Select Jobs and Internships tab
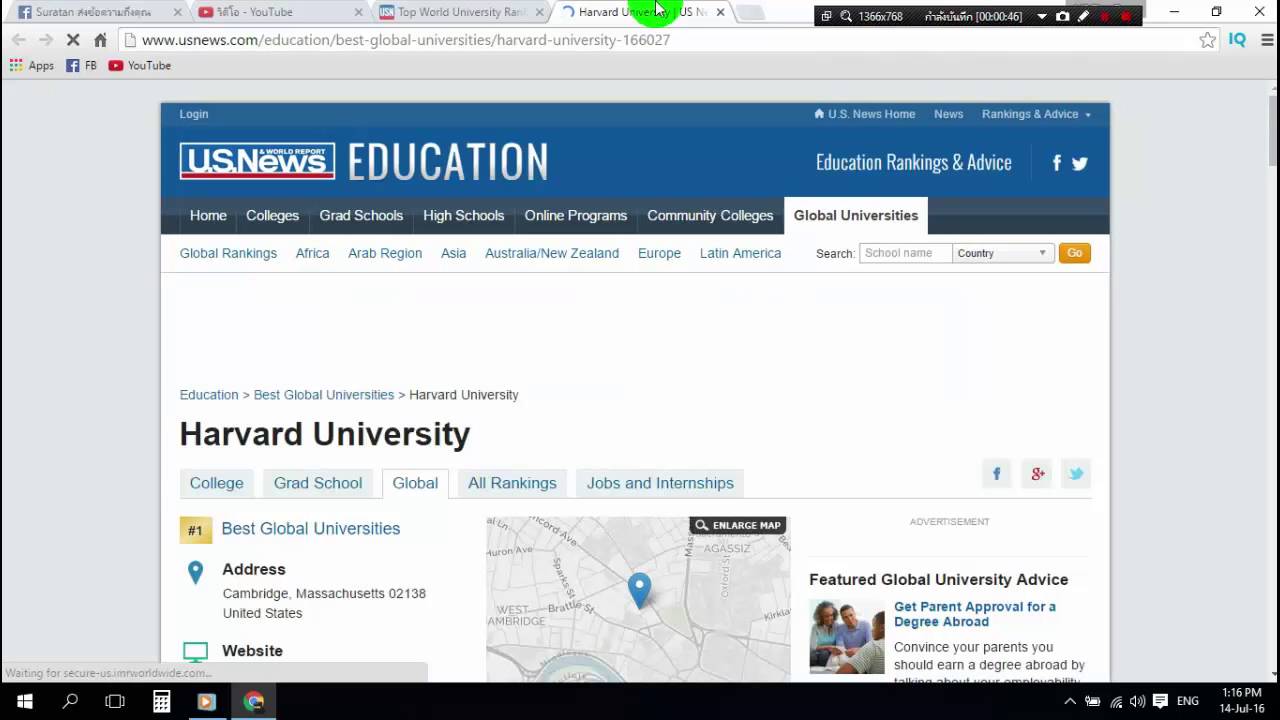The height and width of the screenshot is (720, 1280). (660, 483)
